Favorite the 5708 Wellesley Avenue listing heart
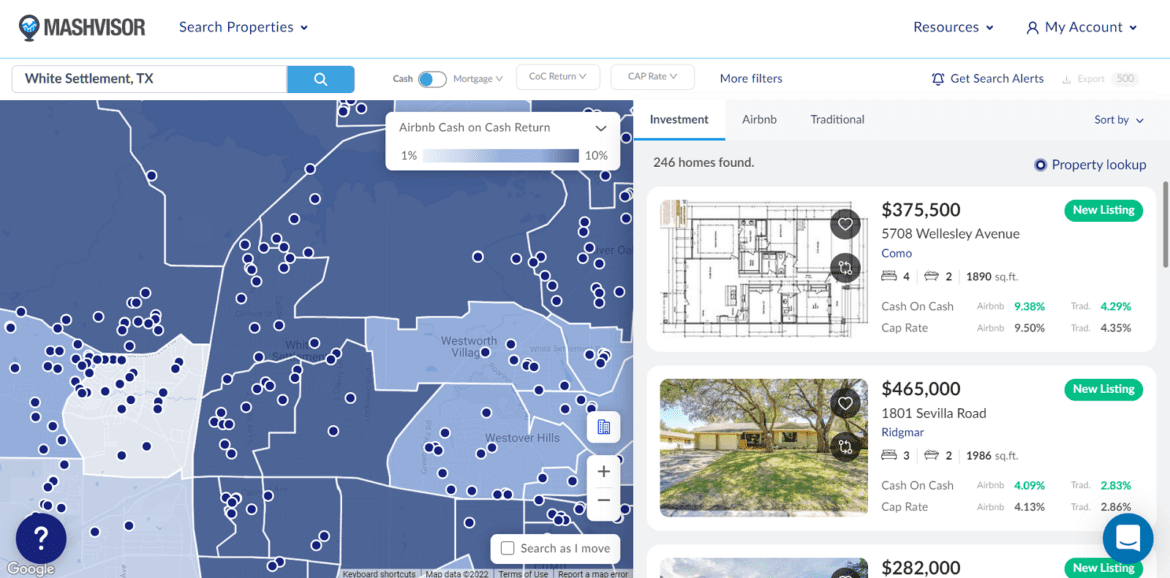The image size is (1170, 578). pyautogui.click(x=845, y=224)
